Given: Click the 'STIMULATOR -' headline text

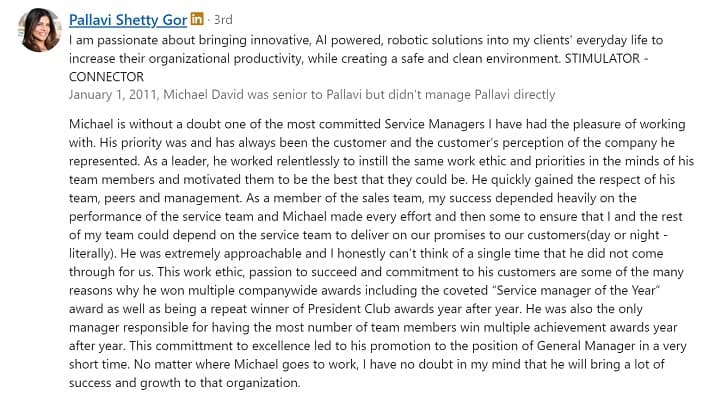Looking at the screenshot, I should [606, 58].
